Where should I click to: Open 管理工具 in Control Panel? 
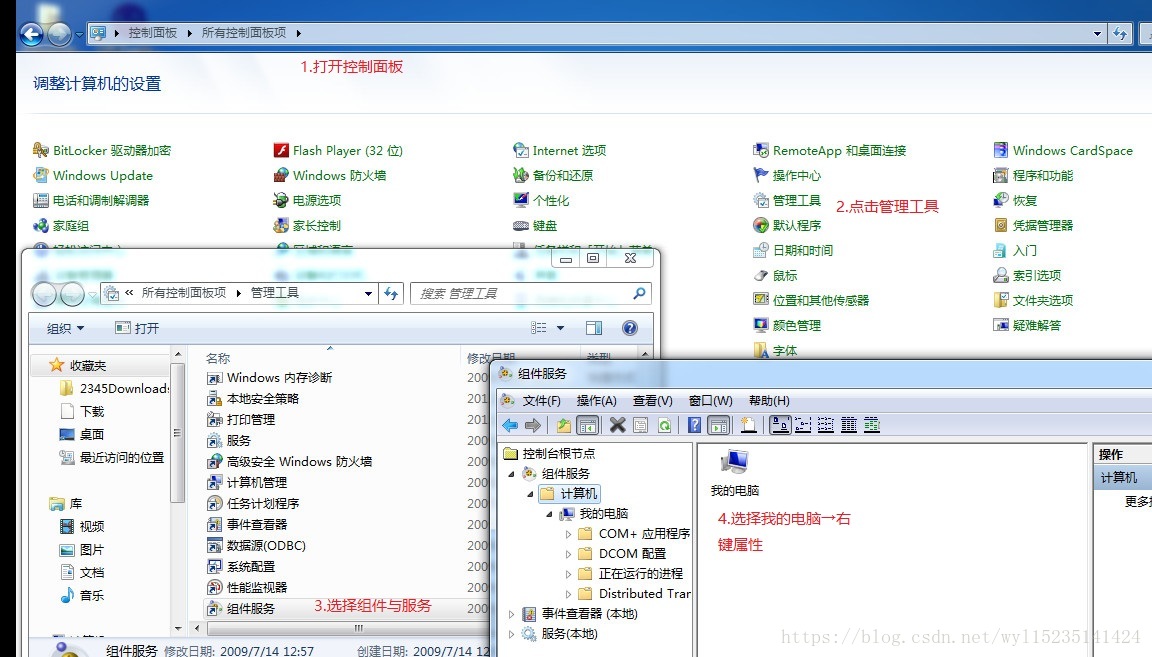[x=796, y=201]
